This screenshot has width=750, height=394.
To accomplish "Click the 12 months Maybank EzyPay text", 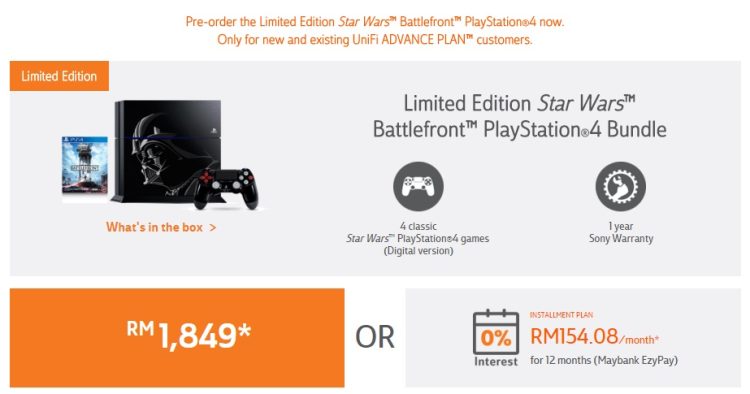I will (604, 360).
